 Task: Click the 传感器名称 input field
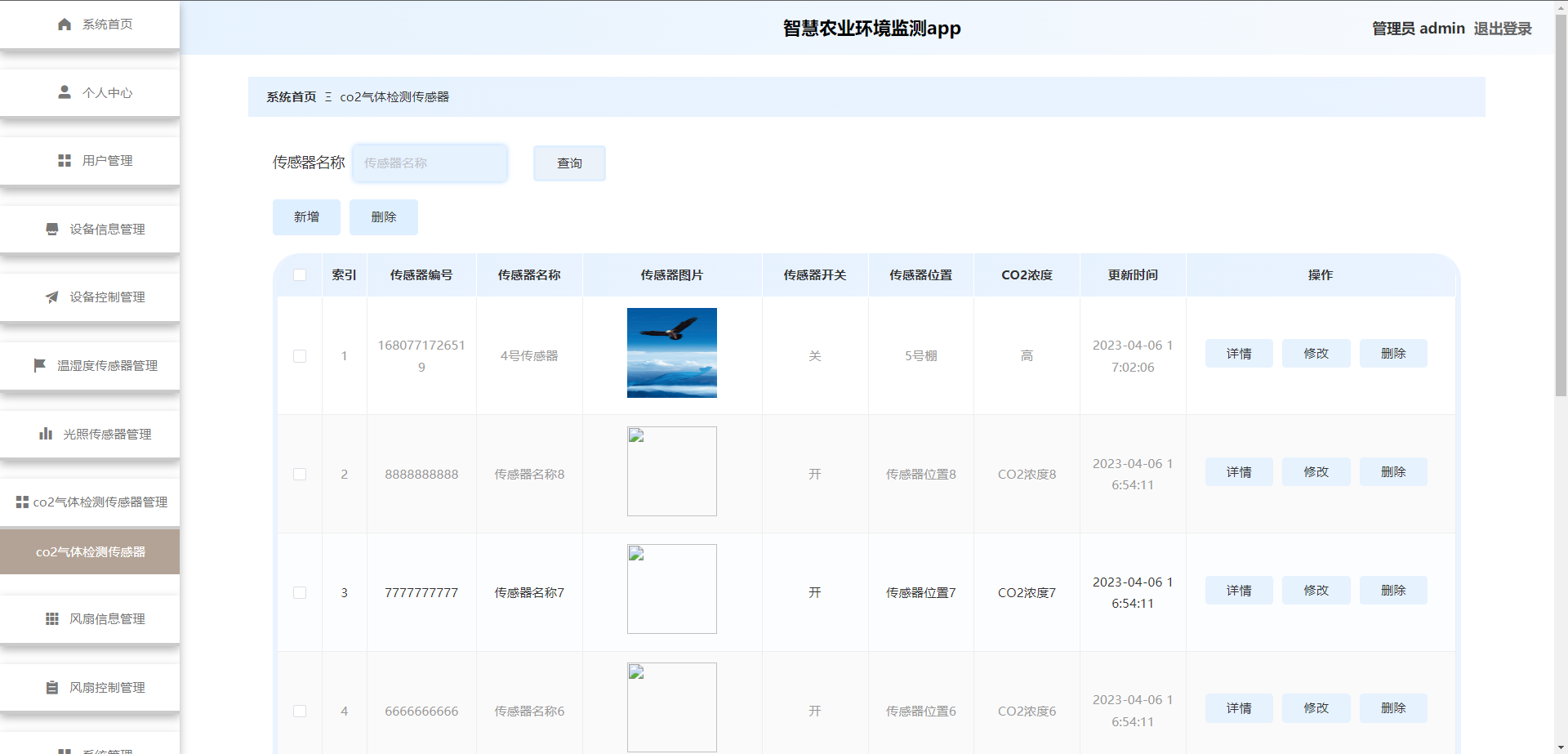pos(430,163)
